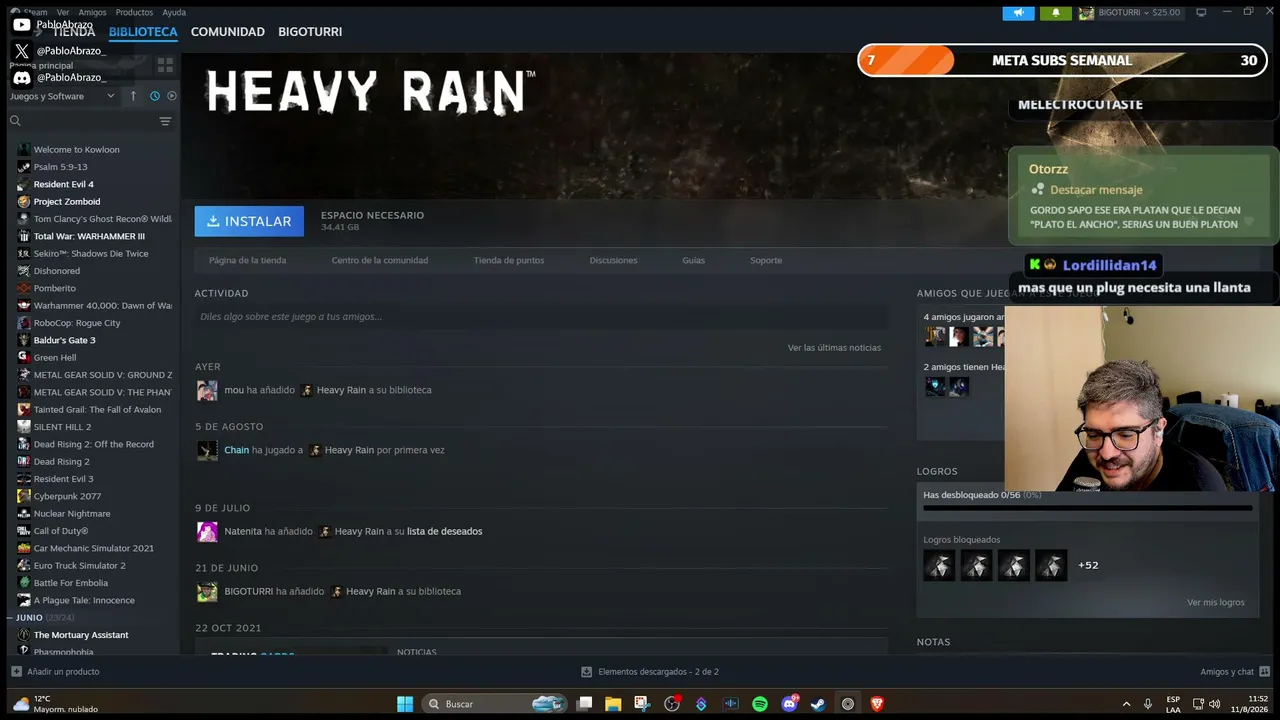This screenshot has width=1280, height=720.
Task: Select Baldur's Gate 3 in library
Action: point(65,340)
